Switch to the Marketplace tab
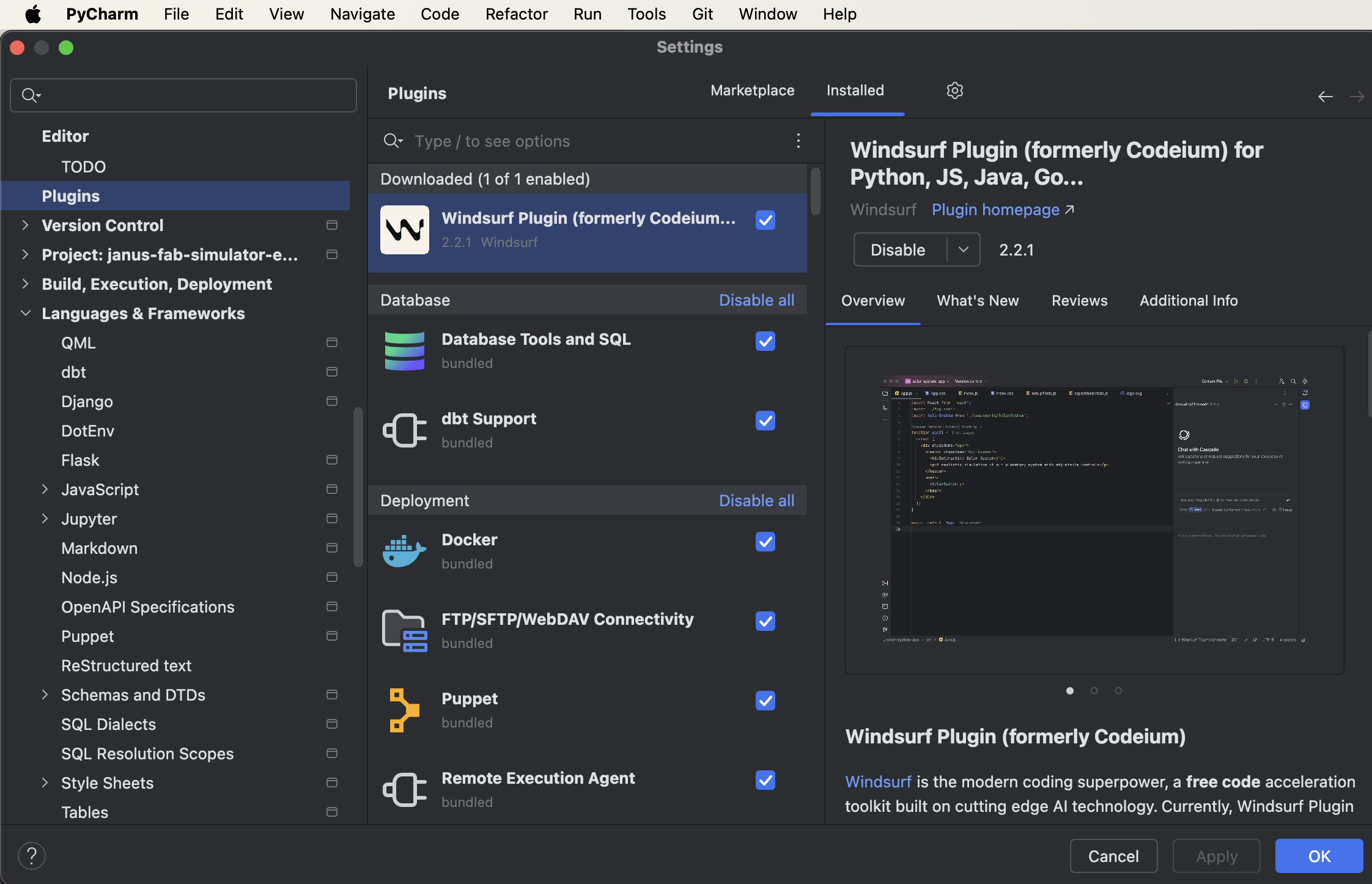 click(x=753, y=90)
